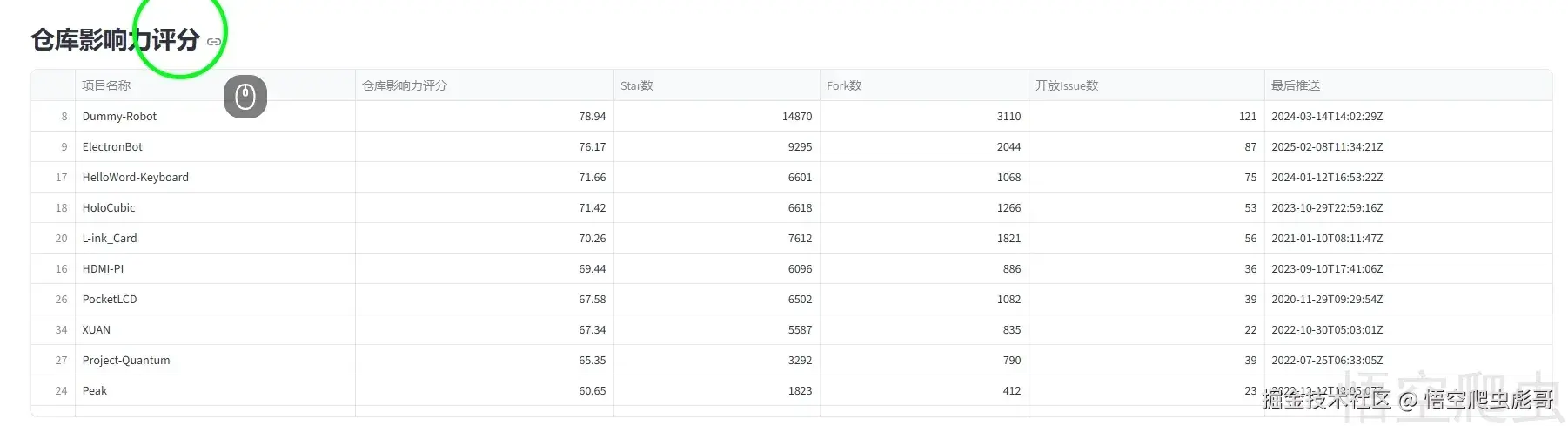Click the Fork数 column header
The image size is (1568, 426).
pyautogui.click(x=844, y=85)
